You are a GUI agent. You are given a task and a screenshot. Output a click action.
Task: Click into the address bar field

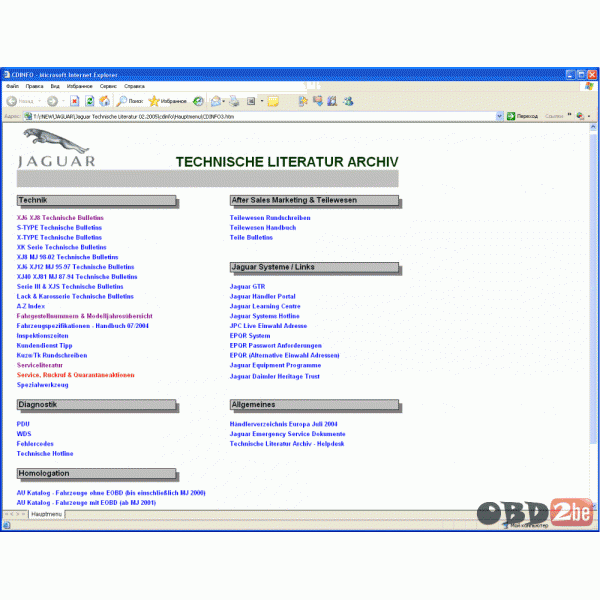point(264,116)
